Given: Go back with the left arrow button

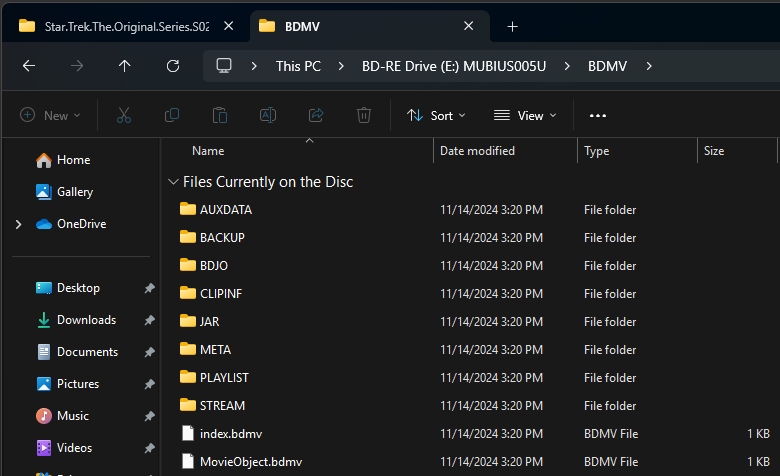Looking at the screenshot, I should (29, 66).
